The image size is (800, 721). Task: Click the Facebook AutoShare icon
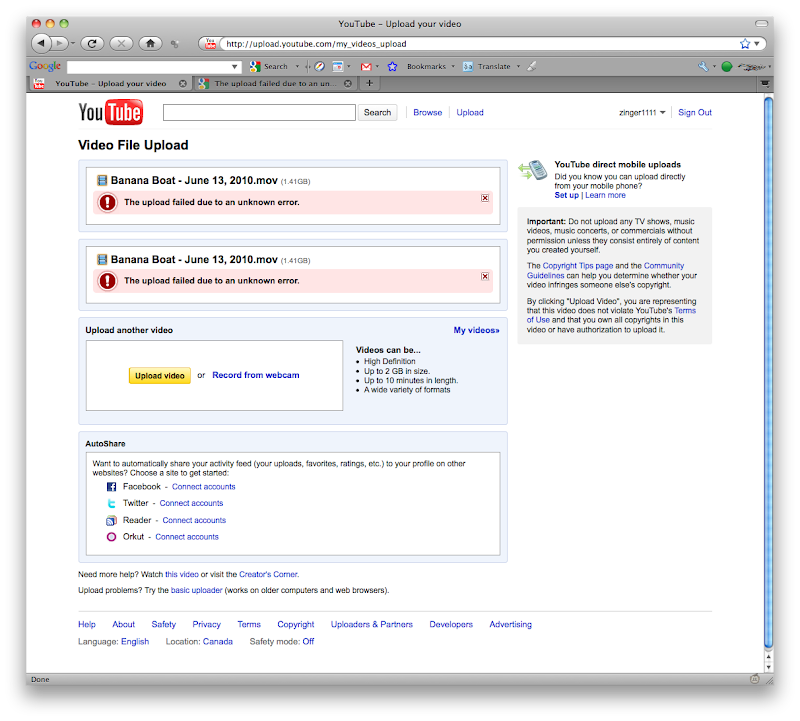pyautogui.click(x=111, y=486)
